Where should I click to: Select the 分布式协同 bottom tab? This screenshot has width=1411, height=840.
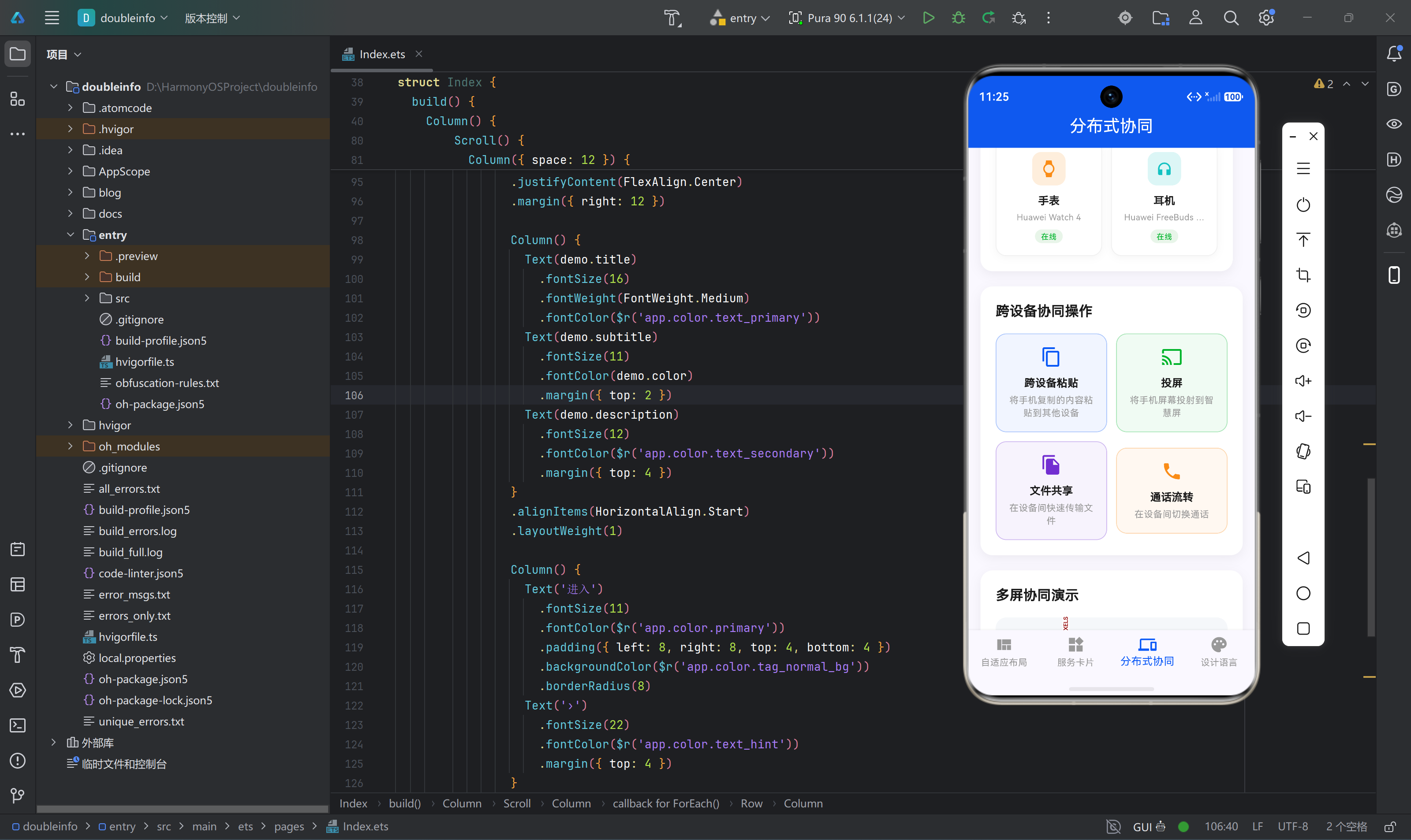pyautogui.click(x=1147, y=651)
